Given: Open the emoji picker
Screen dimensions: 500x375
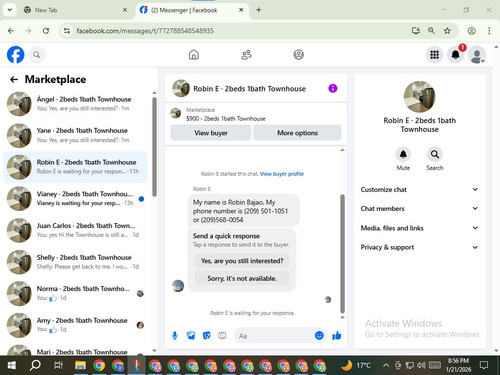Looking at the screenshot, I should pyautogui.click(x=319, y=335).
